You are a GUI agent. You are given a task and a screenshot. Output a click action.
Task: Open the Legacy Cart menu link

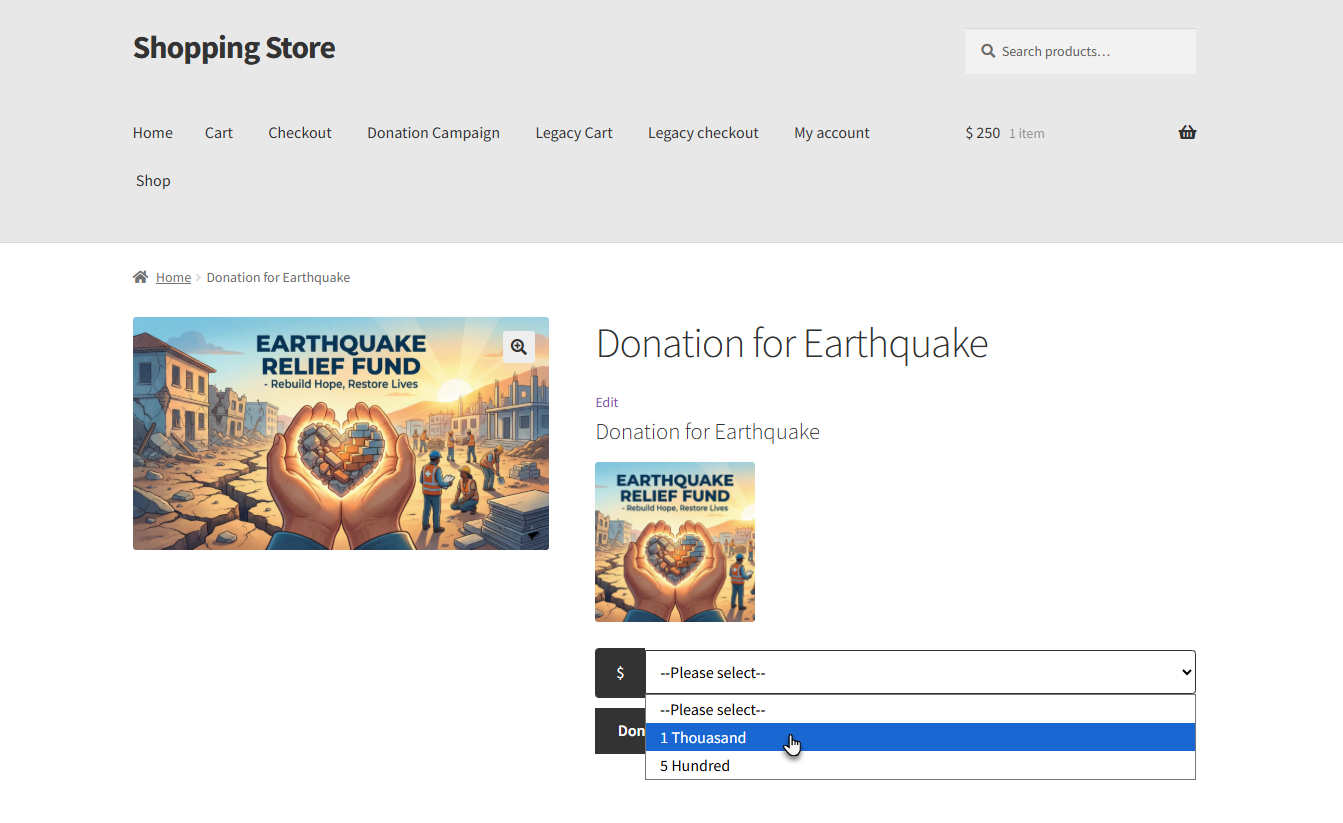(573, 133)
